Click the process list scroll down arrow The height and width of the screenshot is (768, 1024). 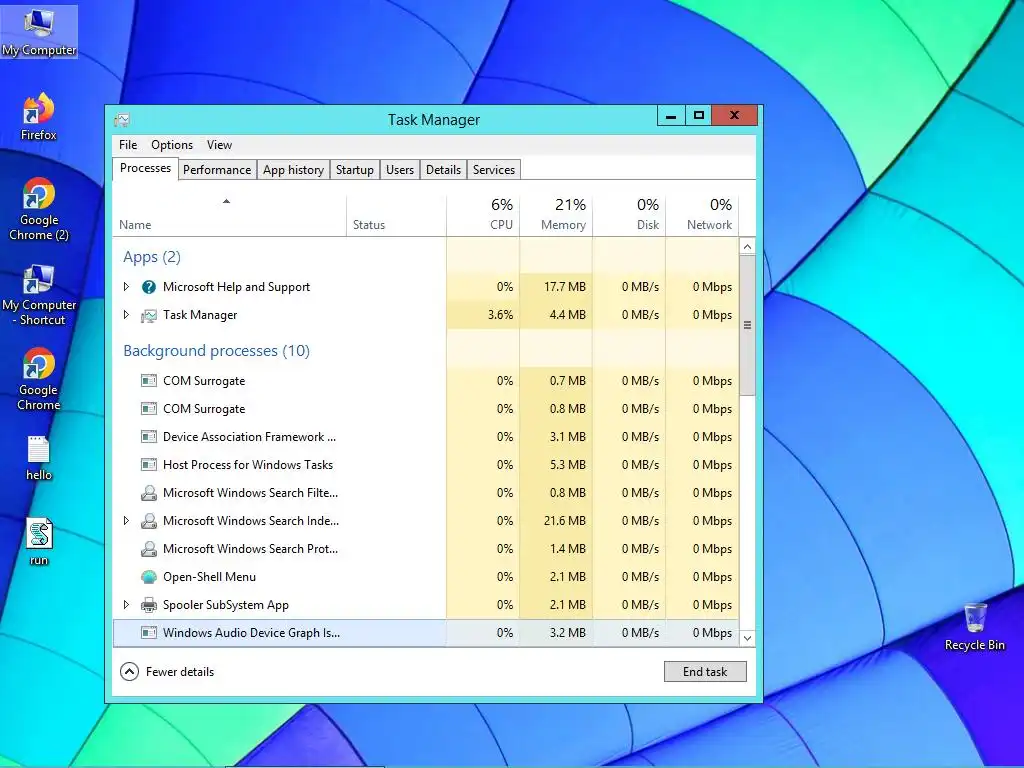(747, 638)
